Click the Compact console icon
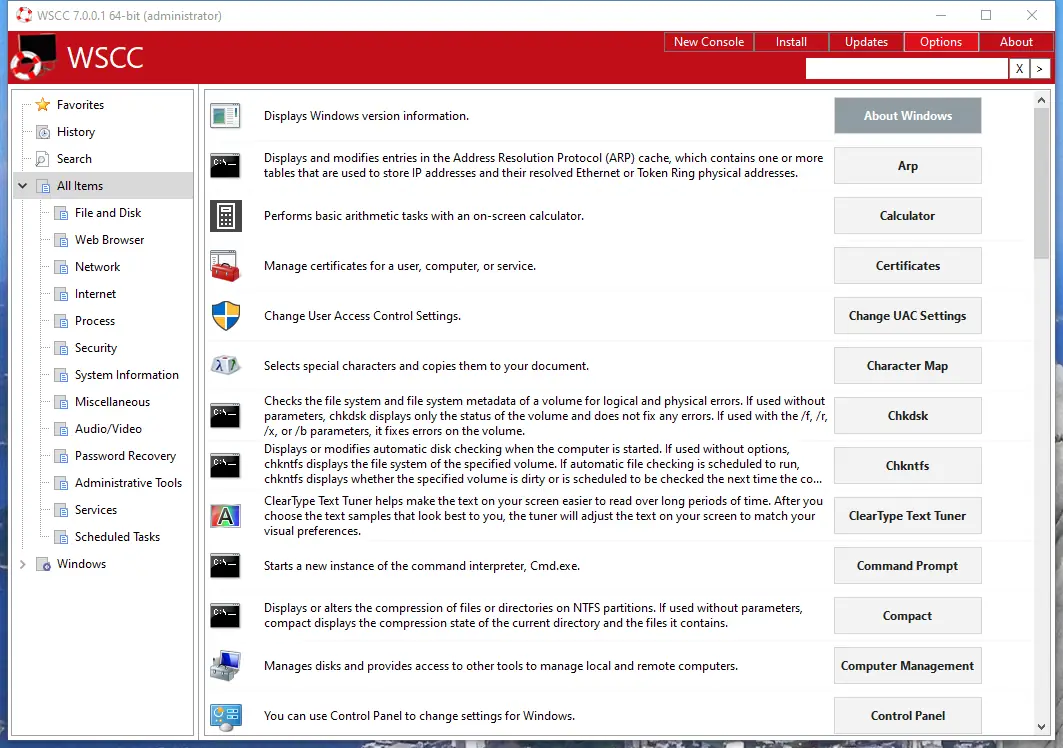 pyautogui.click(x=225, y=616)
